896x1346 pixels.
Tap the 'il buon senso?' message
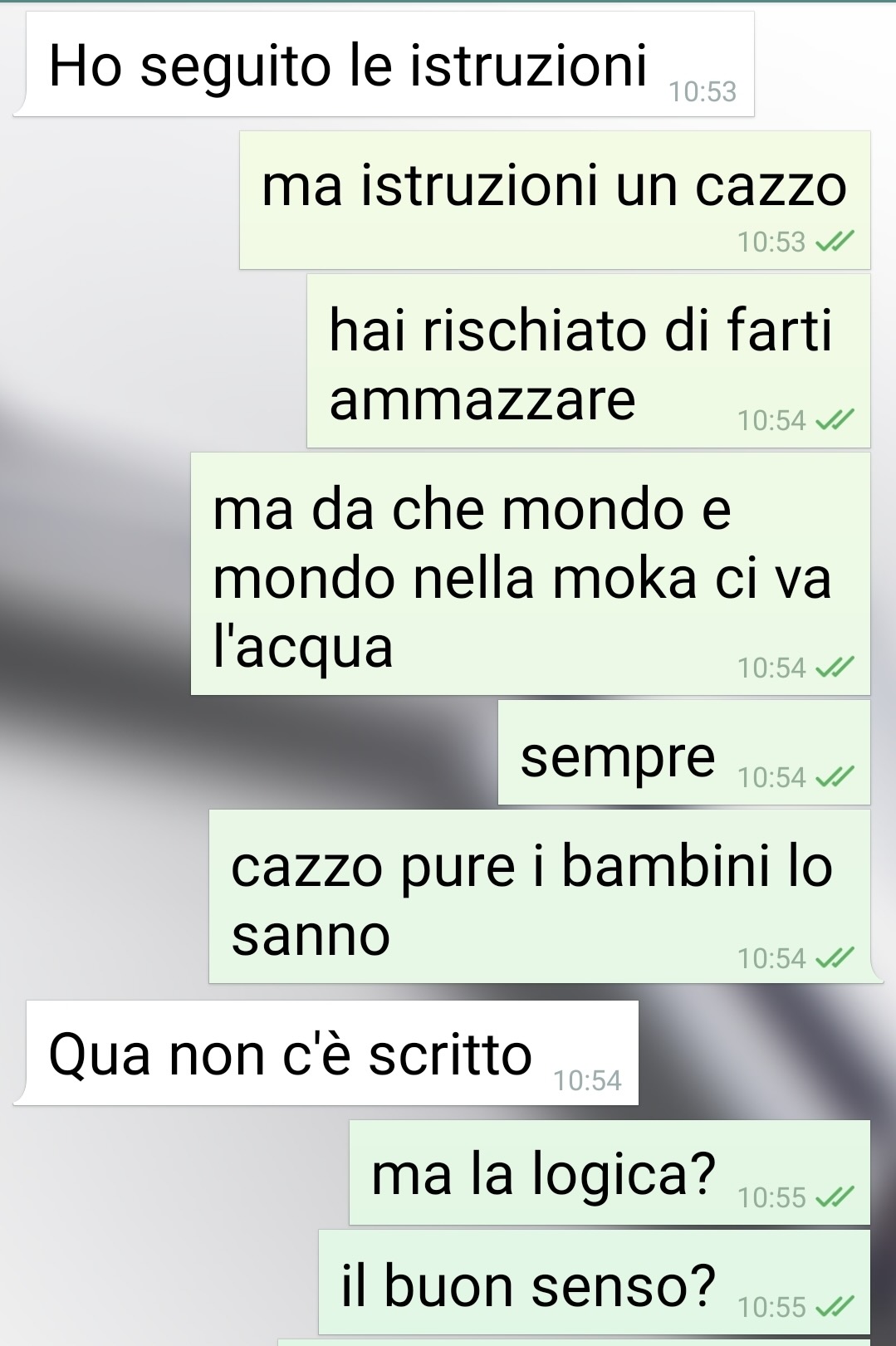point(595,1282)
